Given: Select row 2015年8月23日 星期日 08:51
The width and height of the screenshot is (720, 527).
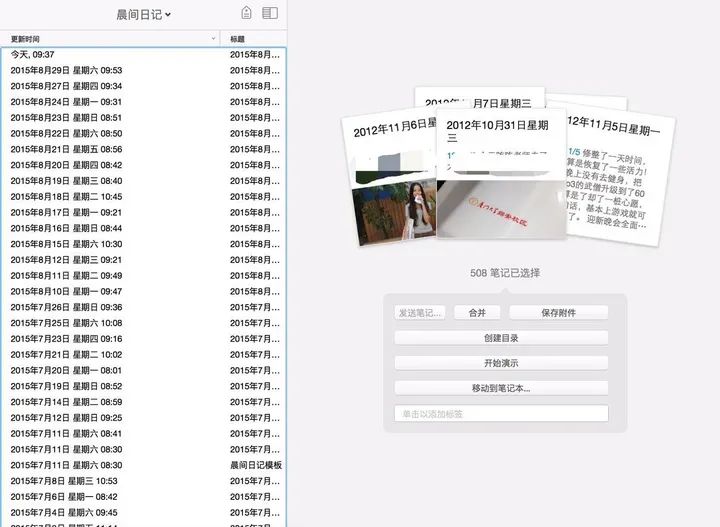Looking at the screenshot, I should coord(144,118).
